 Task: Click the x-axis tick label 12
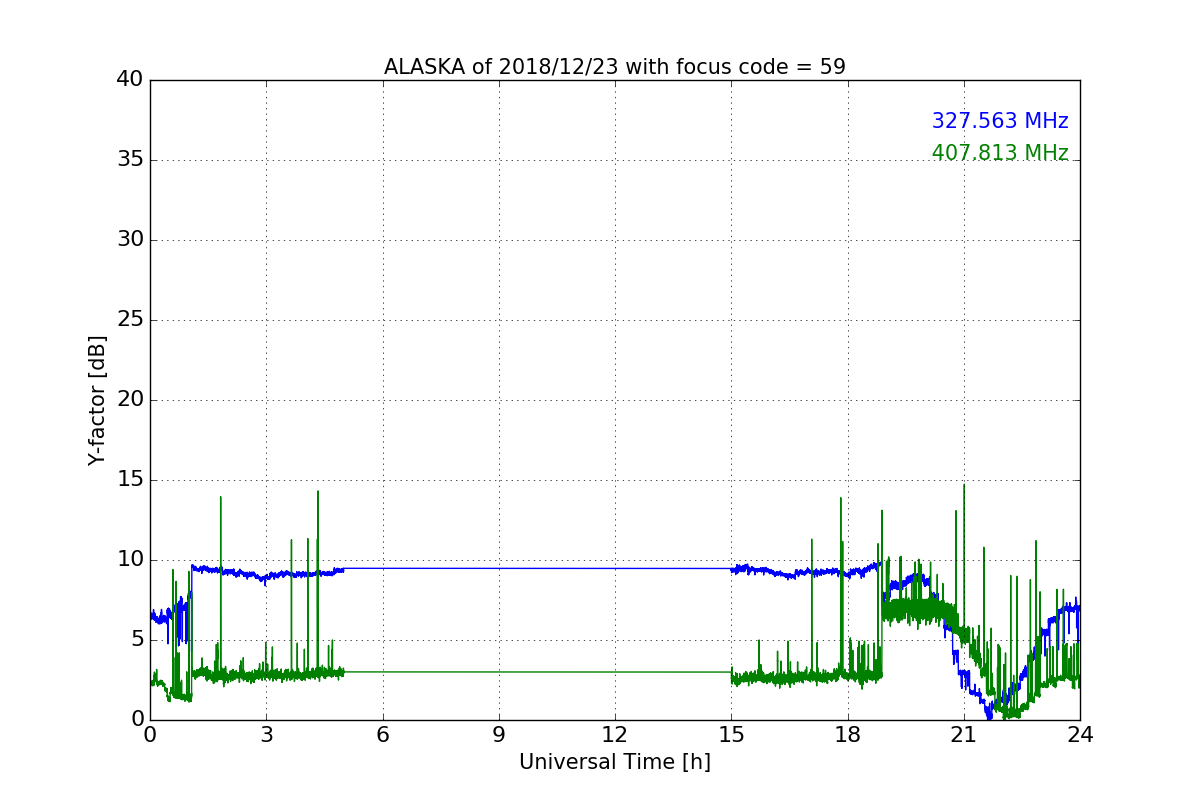coord(615,735)
